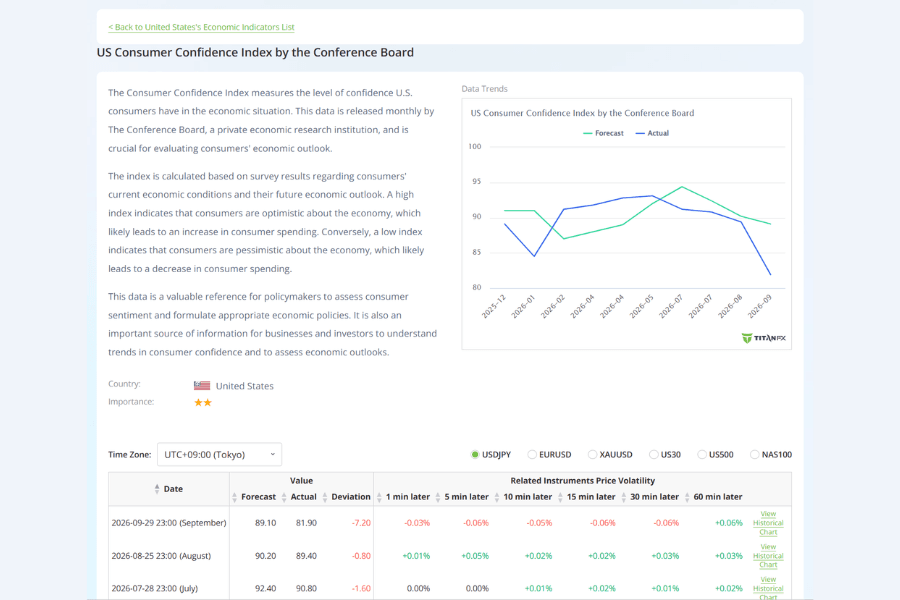The image size is (900, 600).
Task: Click September's 1 min later value -0.03%
Action: pyautogui.click(x=417, y=523)
